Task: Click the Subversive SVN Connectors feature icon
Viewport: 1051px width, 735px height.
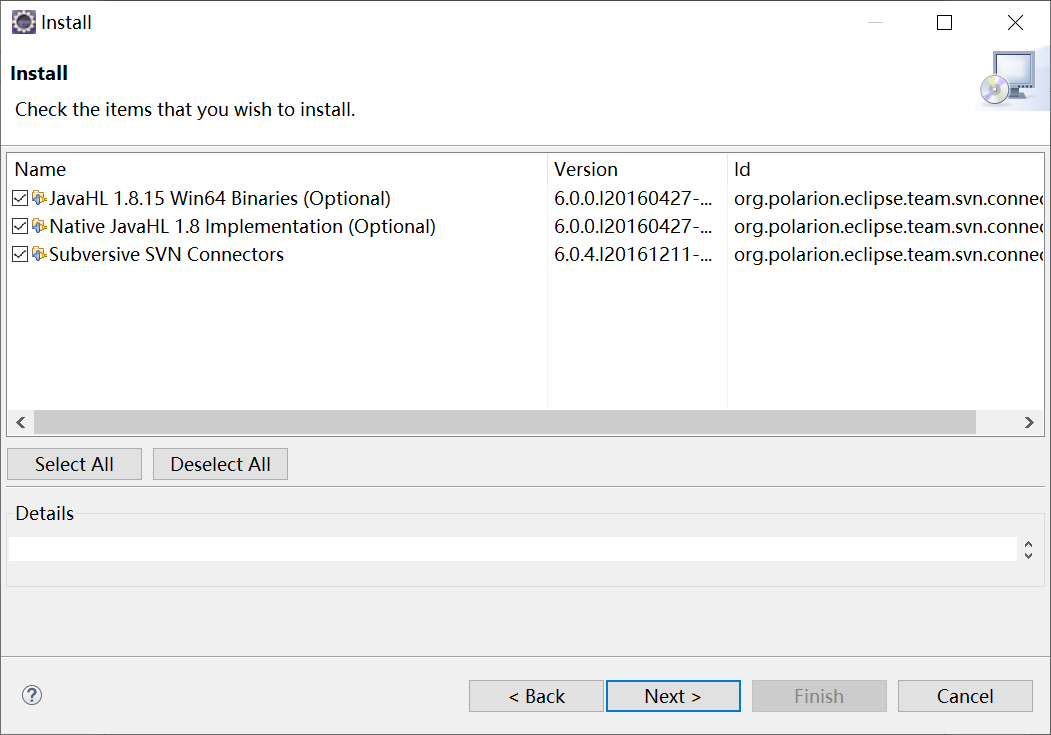Action: click(39, 255)
